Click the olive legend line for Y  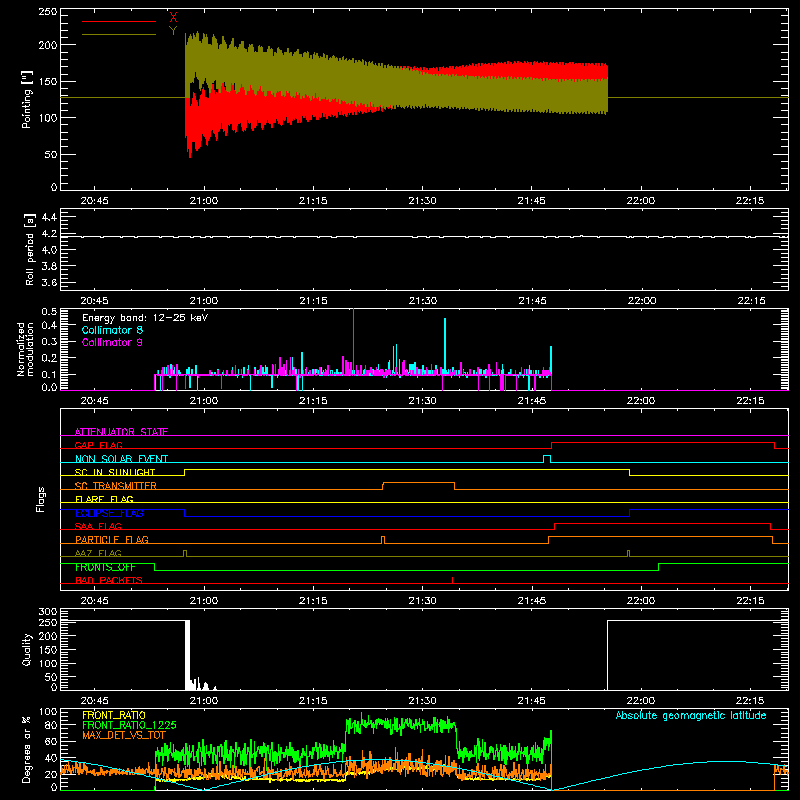(x=119, y=35)
